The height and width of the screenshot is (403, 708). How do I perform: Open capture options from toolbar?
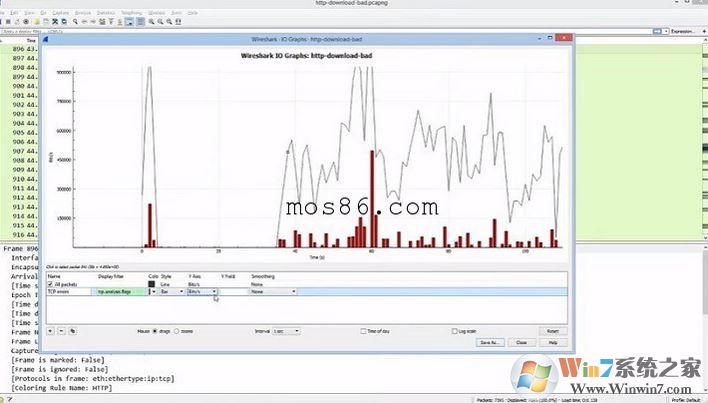click(26, 22)
